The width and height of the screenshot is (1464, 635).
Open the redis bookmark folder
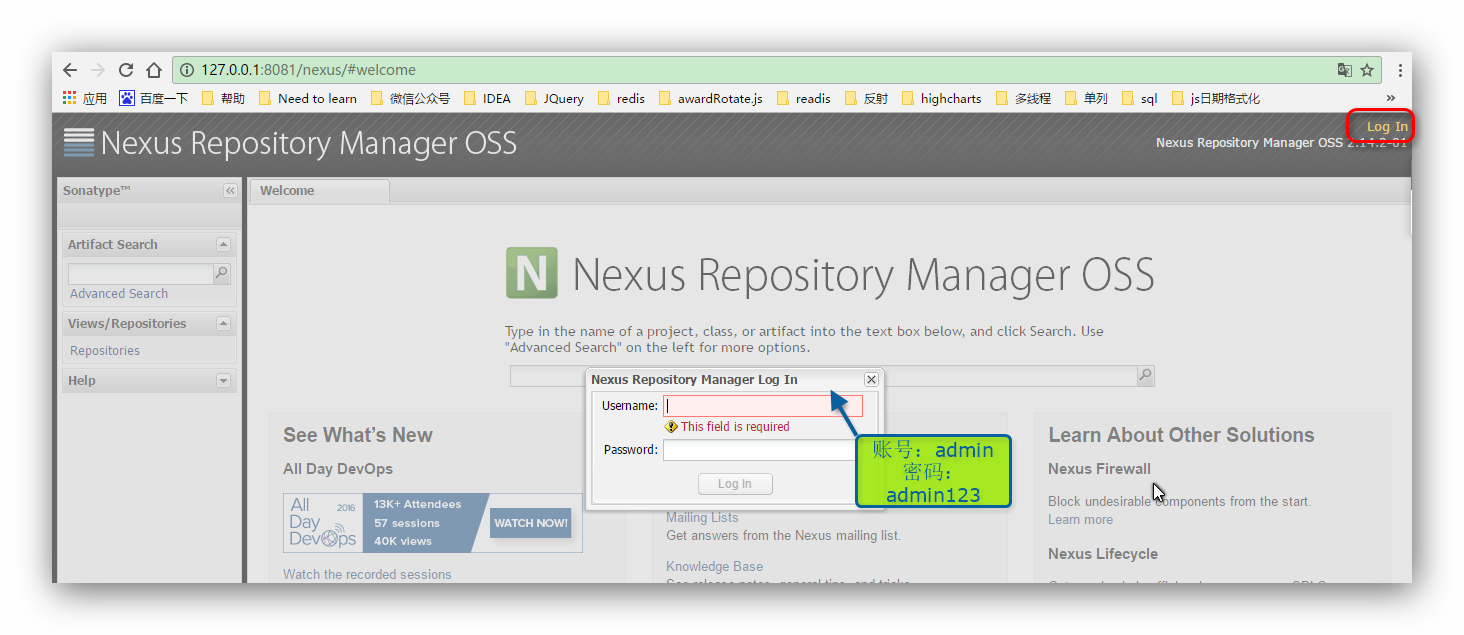[621, 98]
